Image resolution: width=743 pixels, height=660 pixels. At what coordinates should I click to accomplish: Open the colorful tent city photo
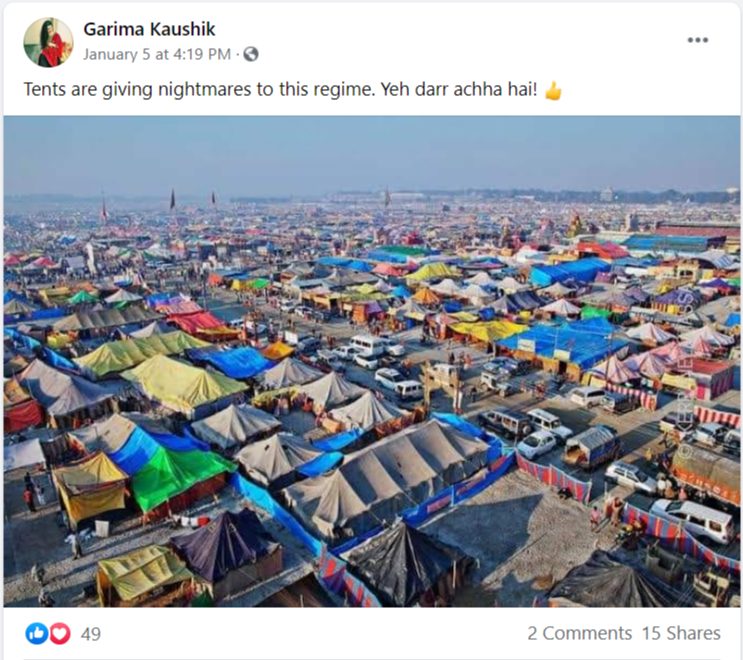(x=372, y=362)
